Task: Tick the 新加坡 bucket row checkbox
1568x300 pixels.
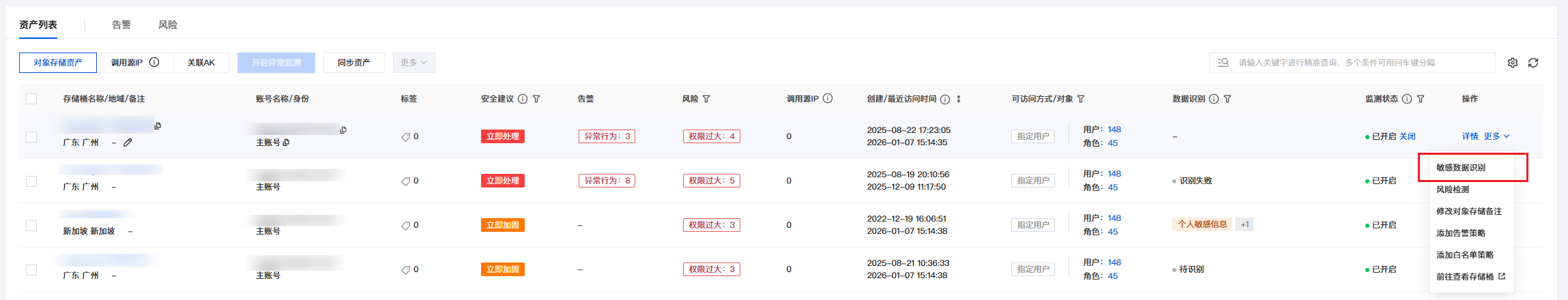Action: point(31,225)
